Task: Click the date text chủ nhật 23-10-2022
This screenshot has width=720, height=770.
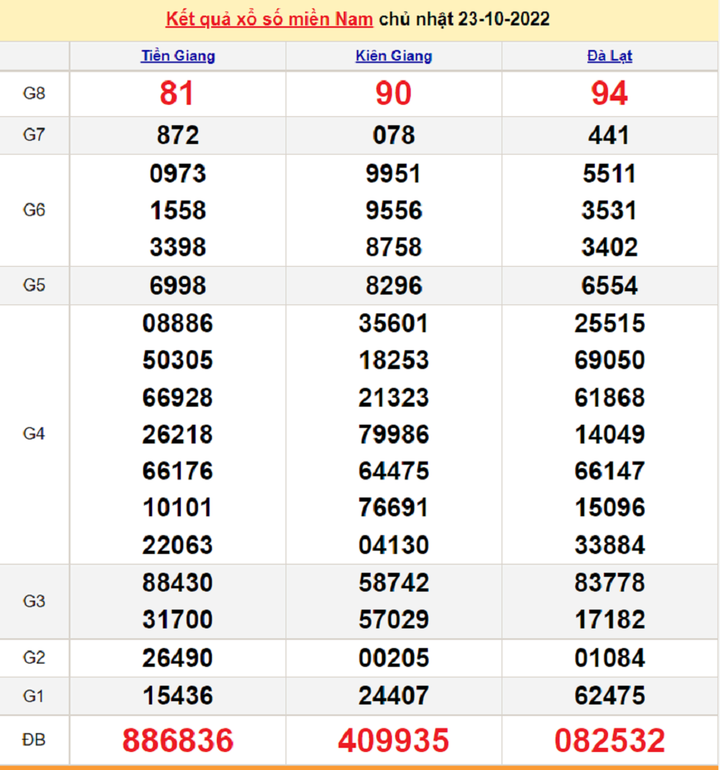Action: click(464, 20)
